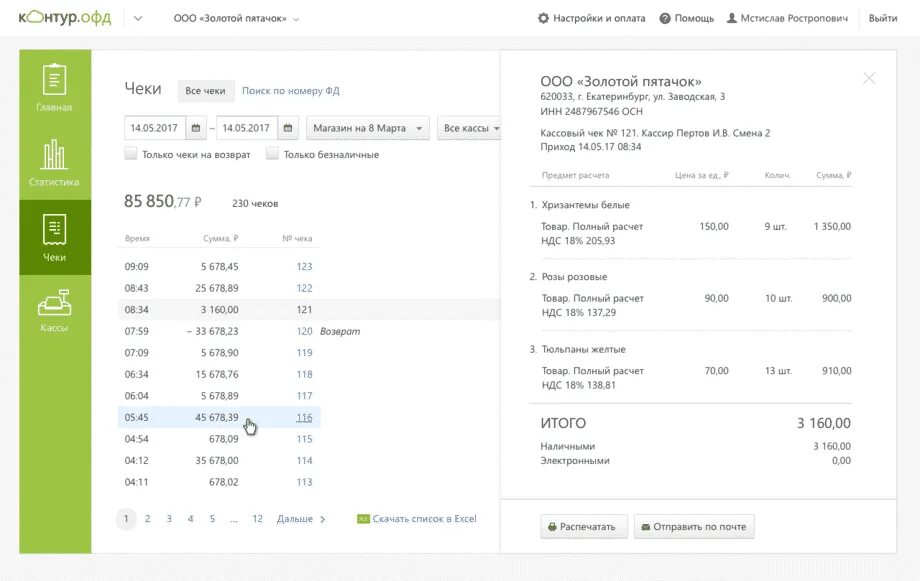Click the Тюльпаны желтые item name
The width and height of the screenshot is (920, 581).
(583, 349)
